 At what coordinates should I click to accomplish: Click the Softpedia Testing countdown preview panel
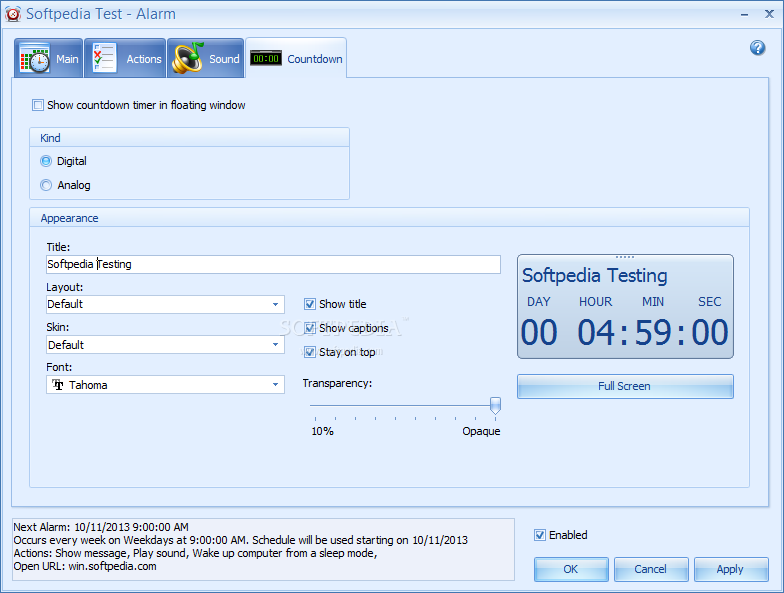point(625,306)
